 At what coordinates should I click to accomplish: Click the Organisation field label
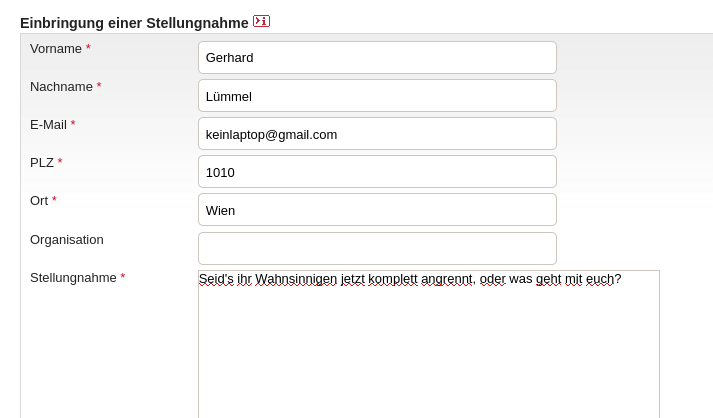coord(67,240)
